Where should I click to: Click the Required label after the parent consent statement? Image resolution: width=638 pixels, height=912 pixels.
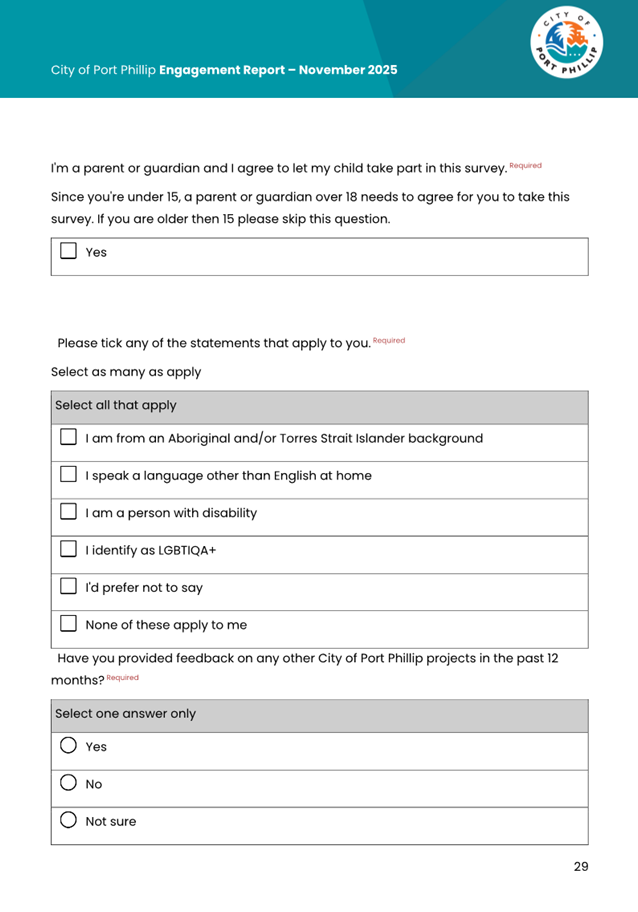tap(525, 165)
